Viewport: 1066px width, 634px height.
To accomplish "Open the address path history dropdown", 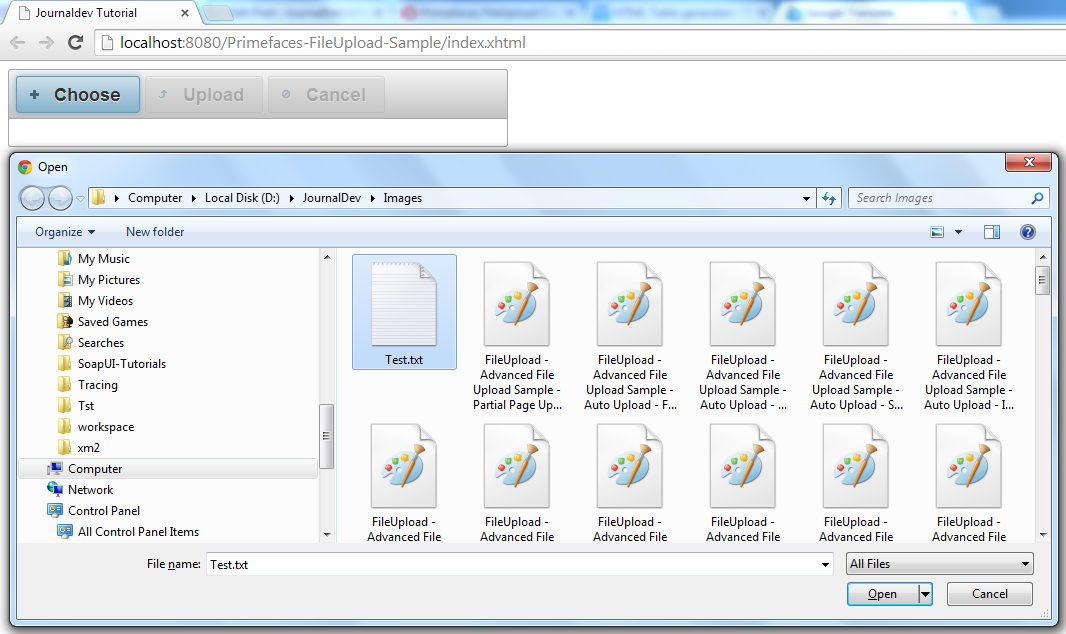I will tap(807, 198).
